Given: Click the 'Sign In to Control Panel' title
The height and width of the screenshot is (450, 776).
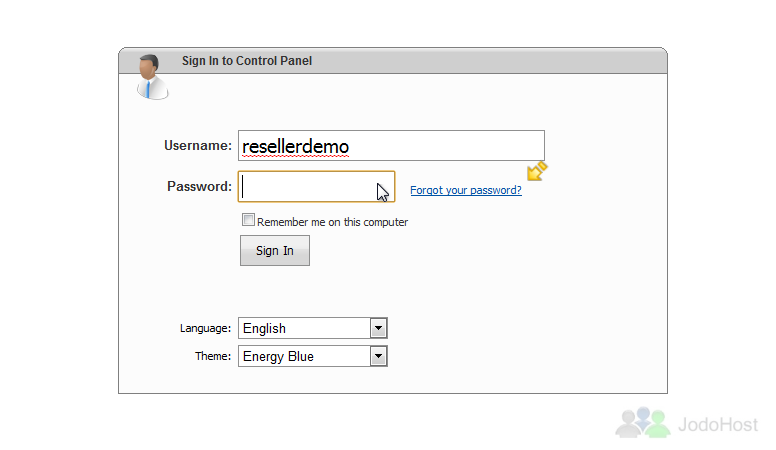Looking at the screenshot, I should [x=247, y=61].
